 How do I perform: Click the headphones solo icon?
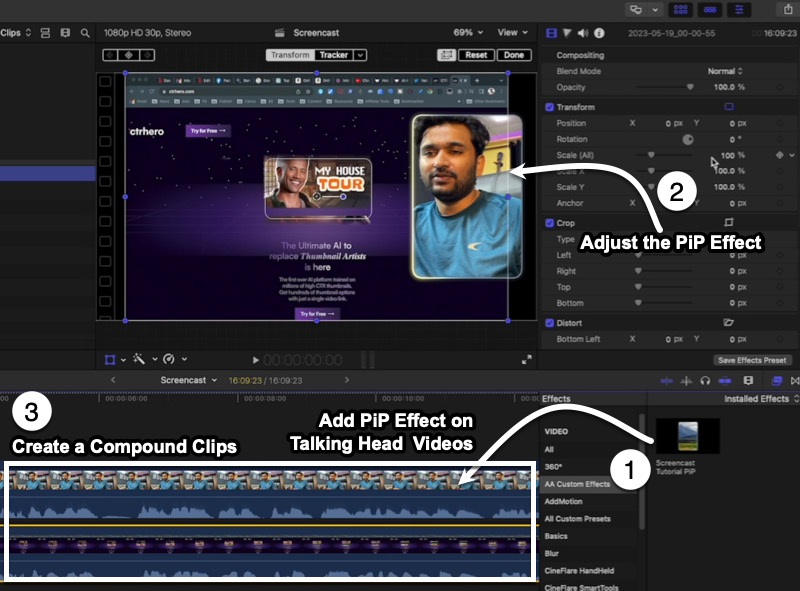(705, 381)
